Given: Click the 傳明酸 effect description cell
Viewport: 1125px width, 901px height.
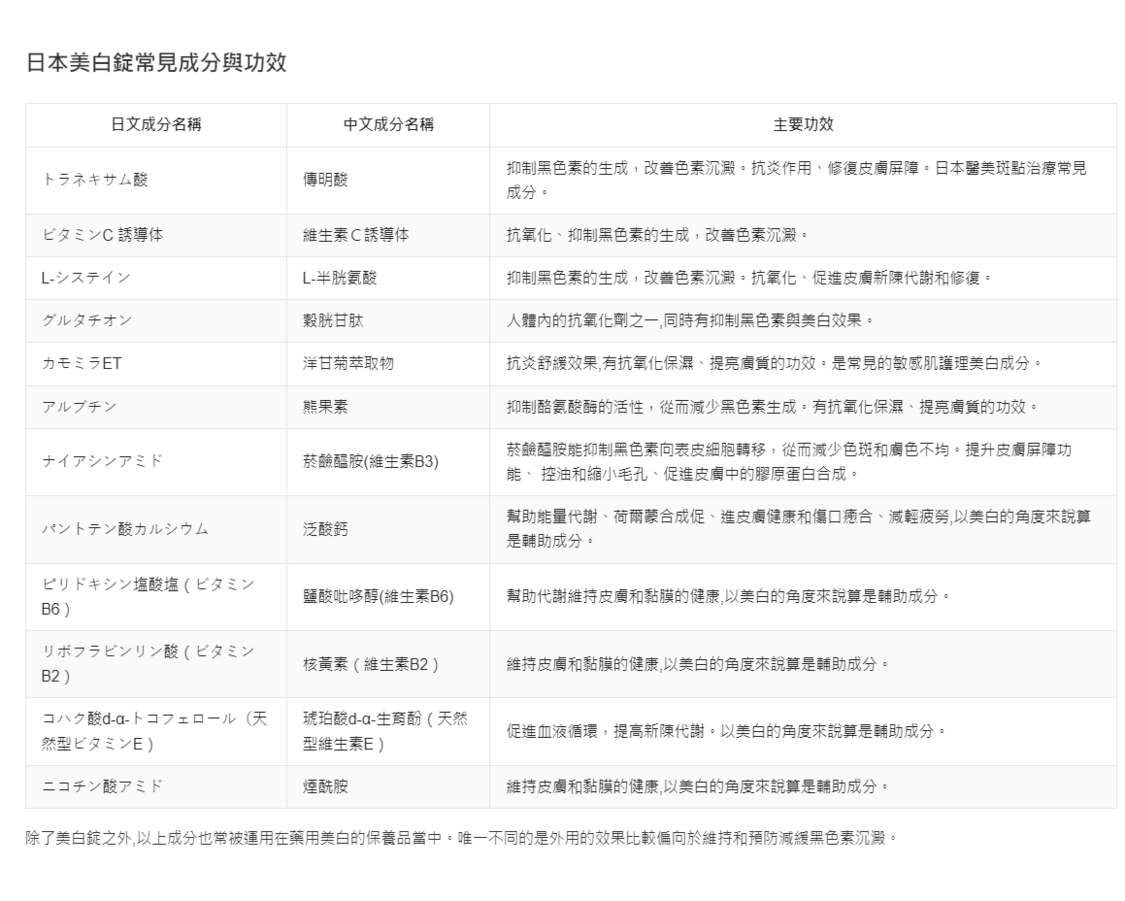Looking at the screenshot, I should click(803, 180).
